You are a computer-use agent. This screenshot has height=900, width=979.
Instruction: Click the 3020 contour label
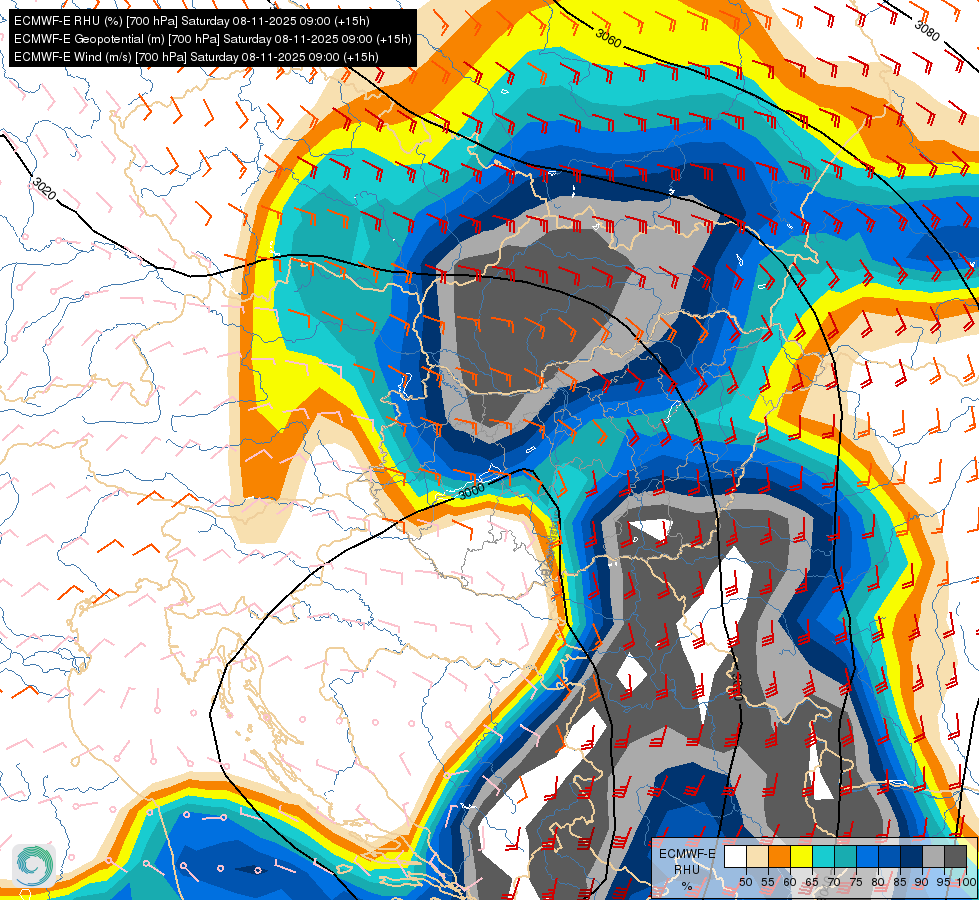(x=44, y=189)
